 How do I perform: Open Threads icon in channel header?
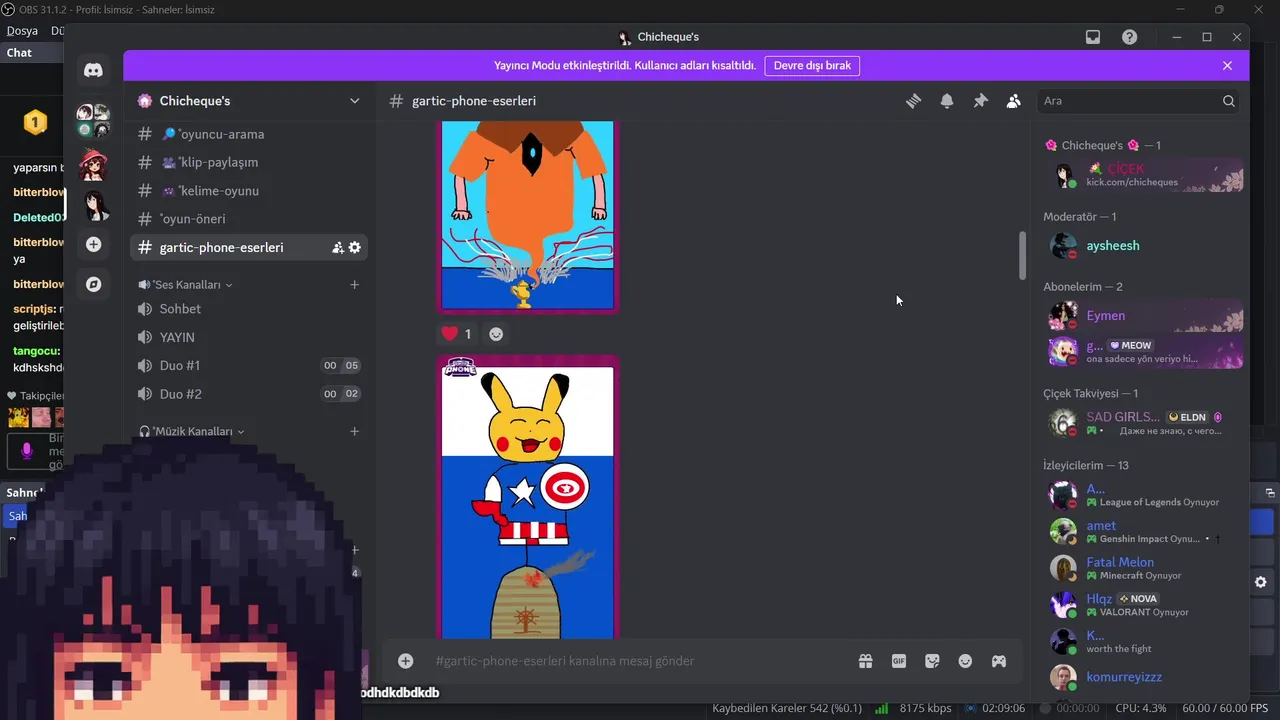913,101
